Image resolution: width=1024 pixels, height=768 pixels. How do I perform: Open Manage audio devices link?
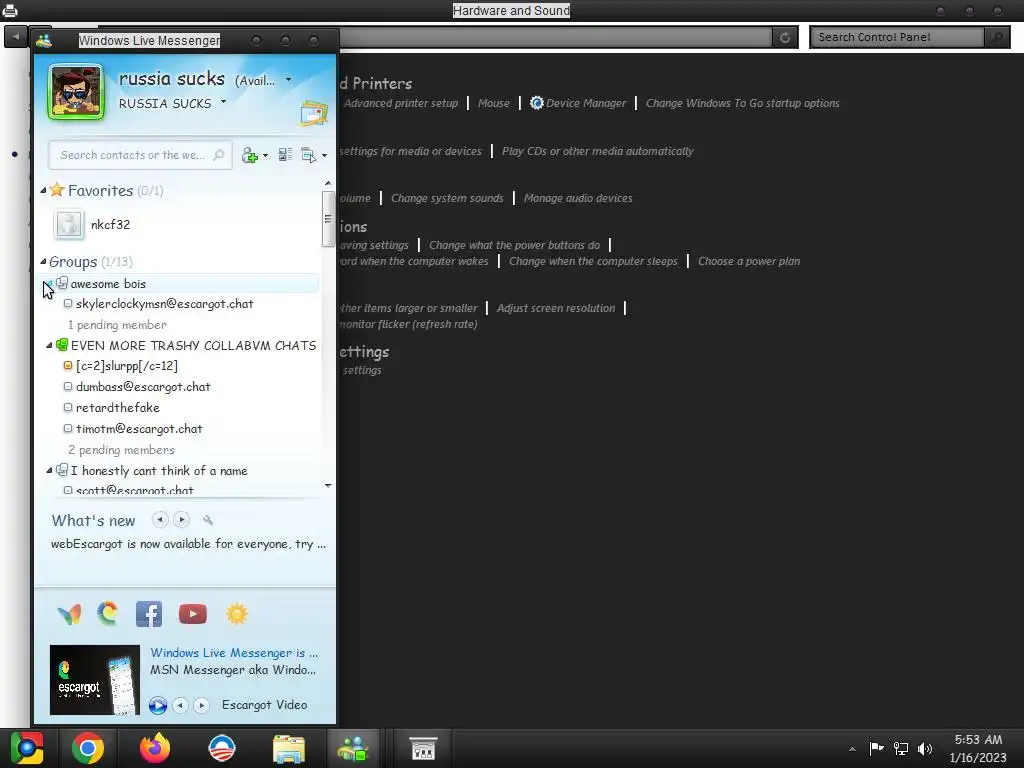(578, 198)
